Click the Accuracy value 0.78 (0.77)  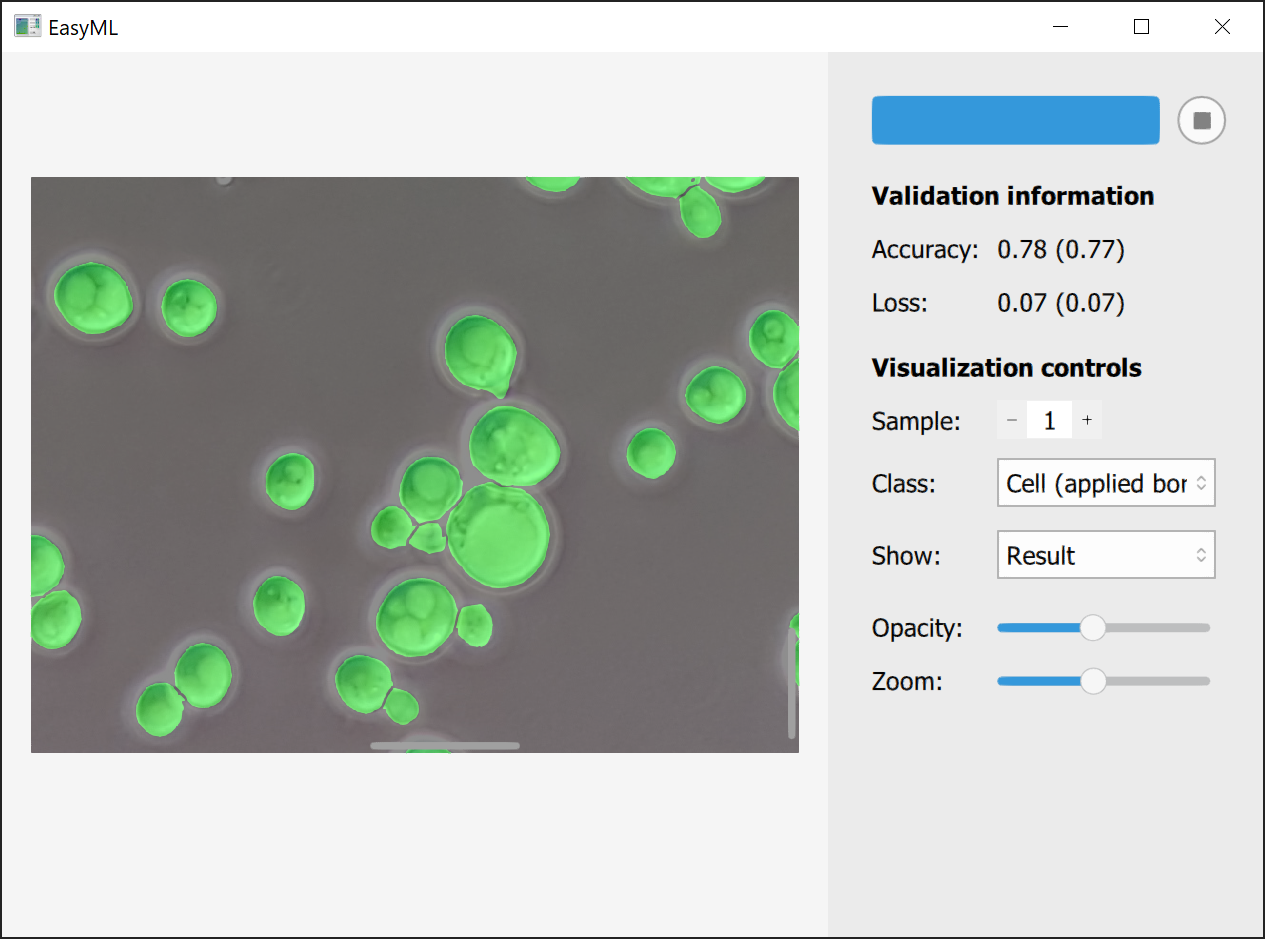coord(1061,249)
